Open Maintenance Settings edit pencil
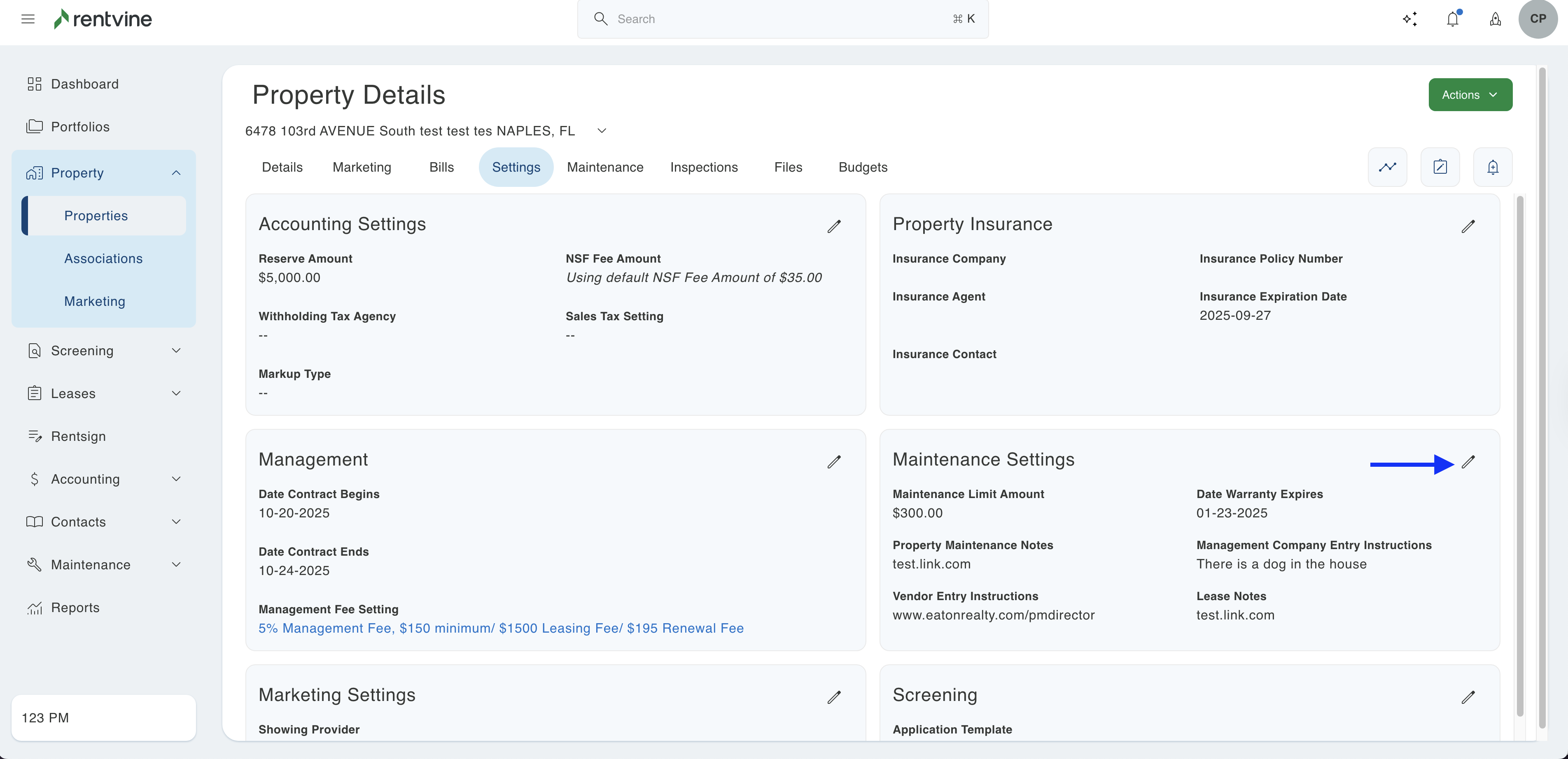This screenshot has height=759, width=1568. click(1468, 462)
